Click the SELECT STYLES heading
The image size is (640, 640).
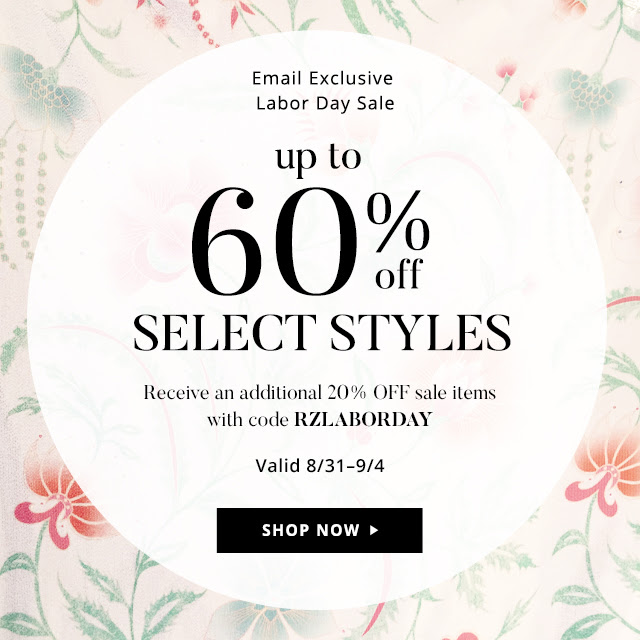tap(322, 333)
